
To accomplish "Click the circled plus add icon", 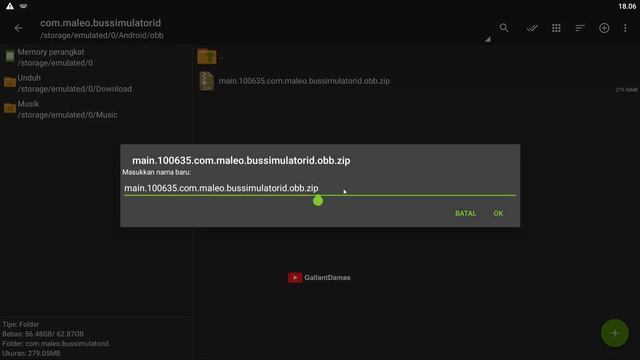I will point(604,28).
